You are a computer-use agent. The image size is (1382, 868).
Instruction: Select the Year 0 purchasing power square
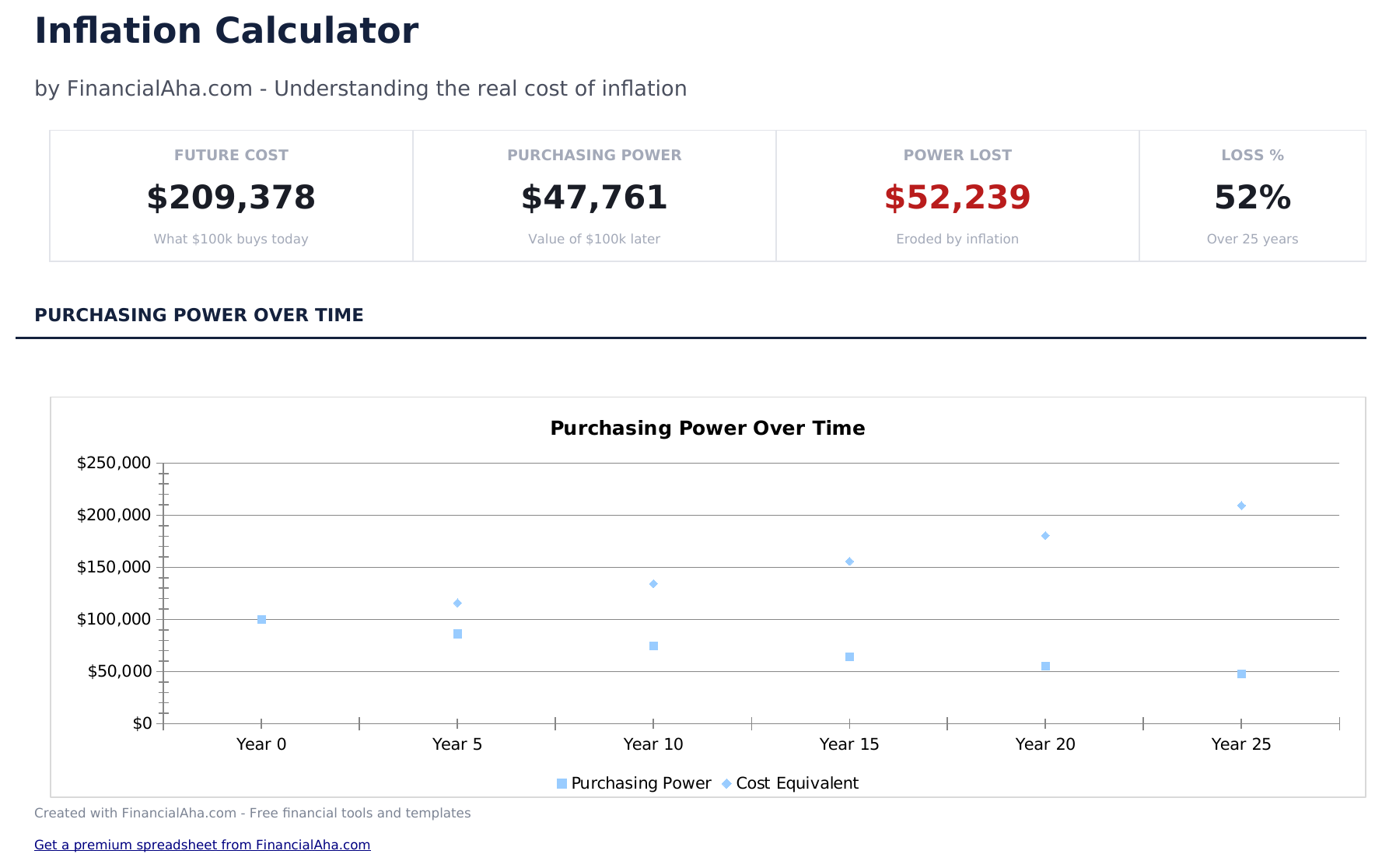pos(261,620)
